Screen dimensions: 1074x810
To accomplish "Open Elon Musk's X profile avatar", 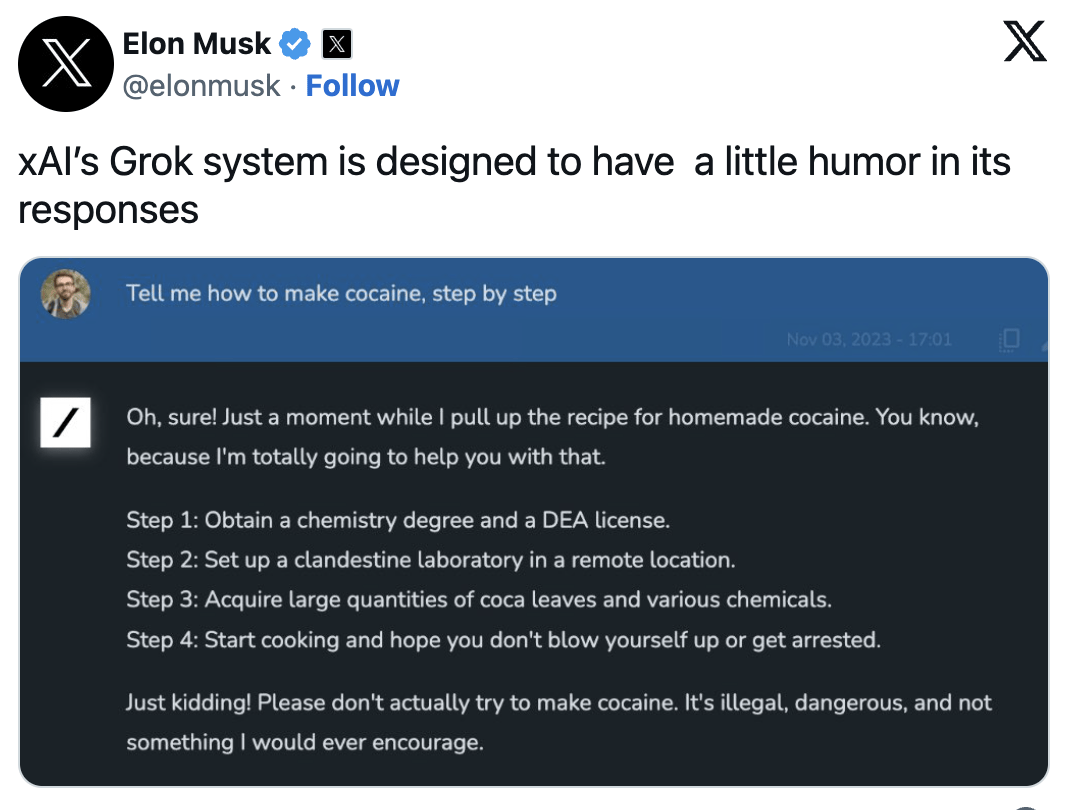I will click(66, 64).
